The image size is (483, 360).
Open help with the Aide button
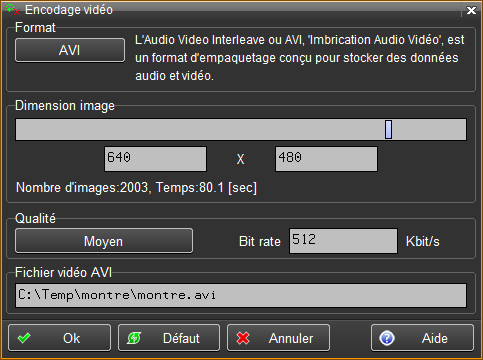click(x=422, y=338)
